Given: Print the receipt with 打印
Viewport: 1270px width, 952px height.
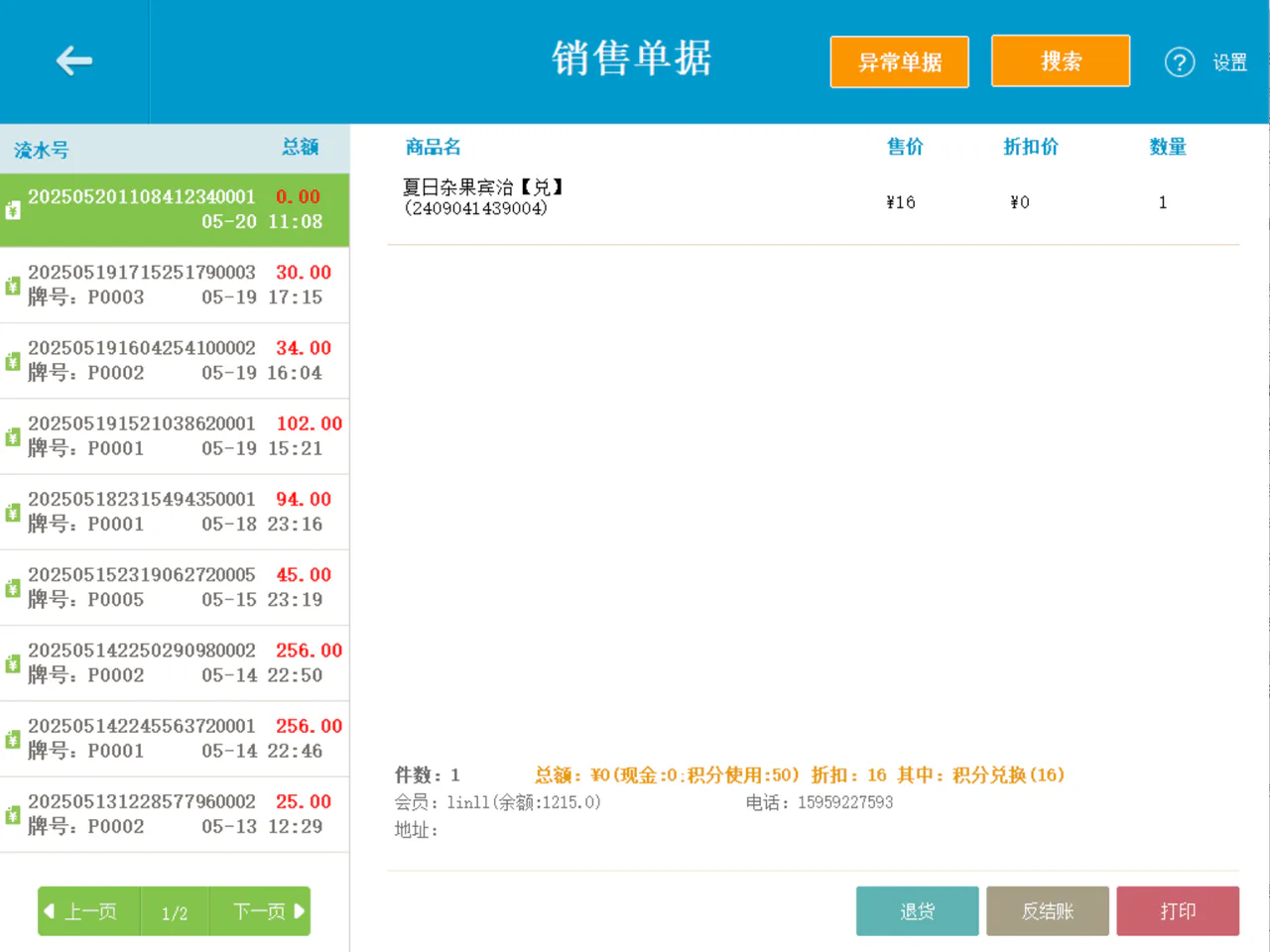Looking at the screenshot, I should click(1178, 911).
